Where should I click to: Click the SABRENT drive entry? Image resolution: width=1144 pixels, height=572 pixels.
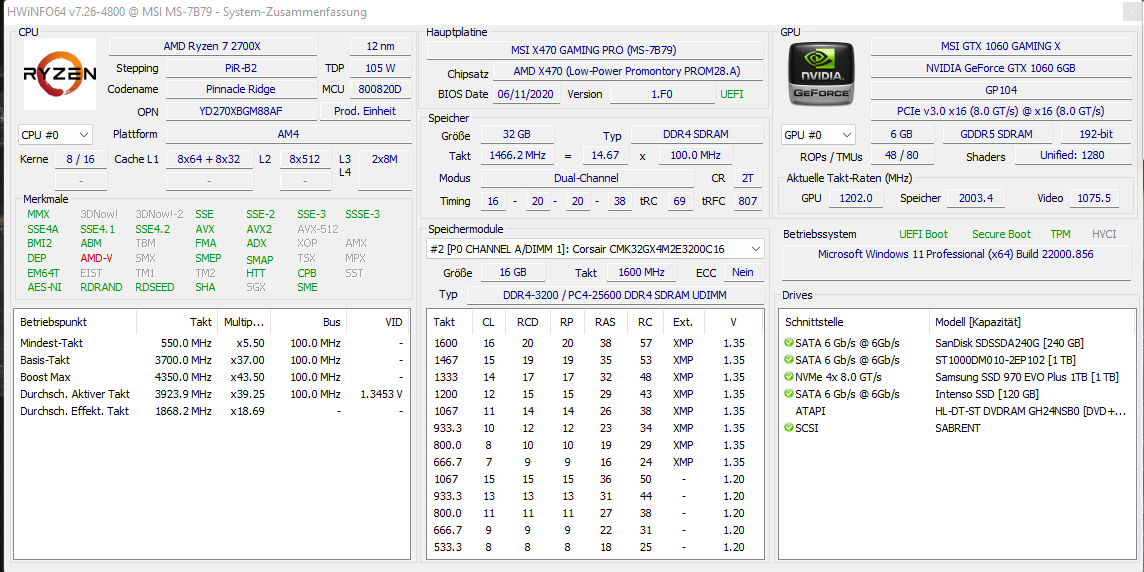point(957,428)
